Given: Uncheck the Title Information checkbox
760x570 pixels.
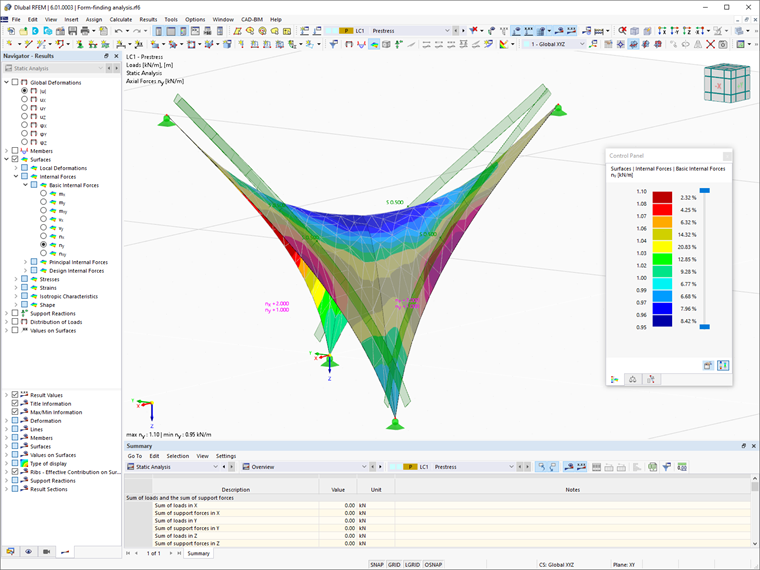Looking at the screenshot, I should pyautogui.click(x=15, y=403).
